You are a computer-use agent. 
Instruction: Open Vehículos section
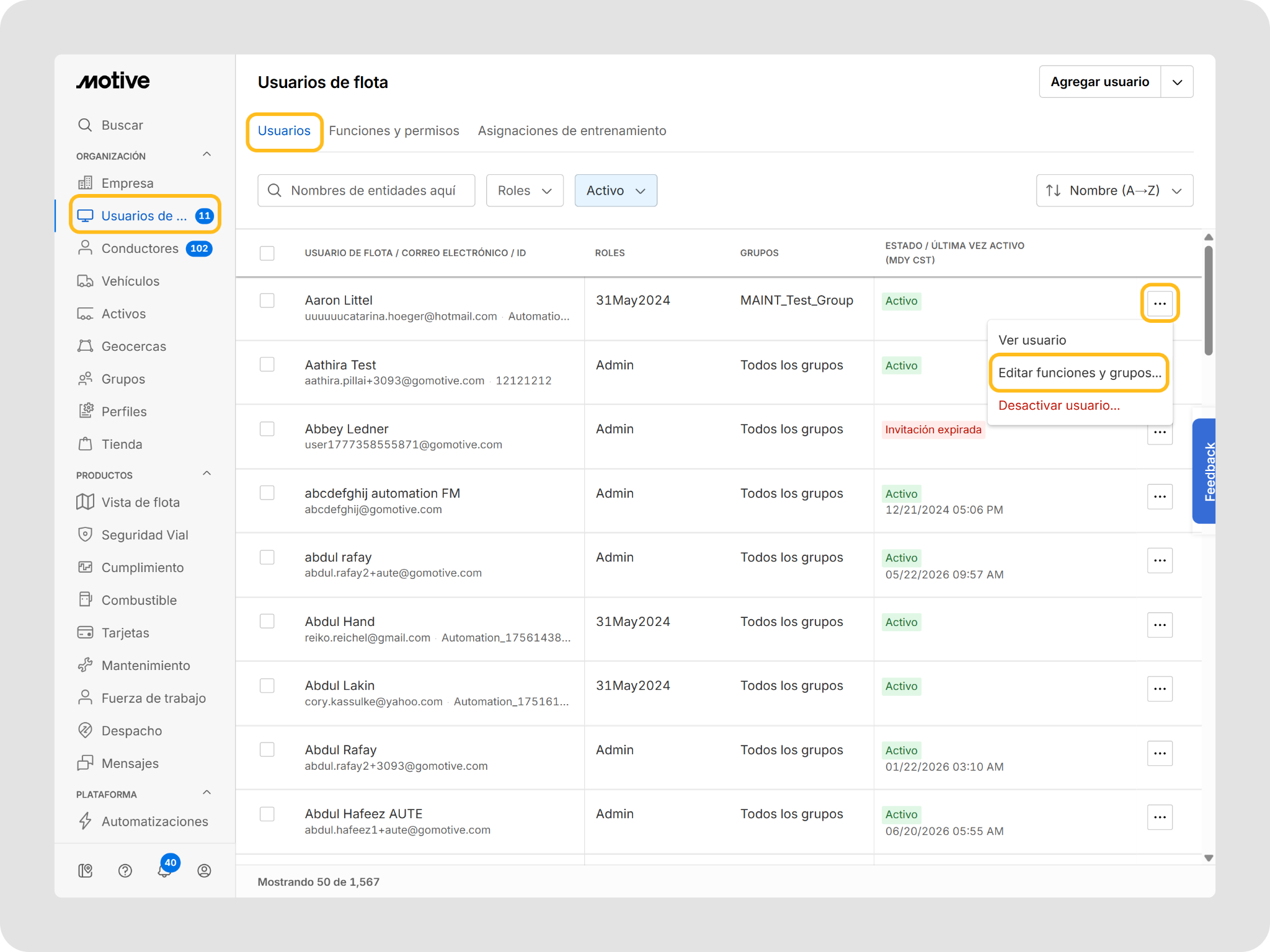[118, 281]
